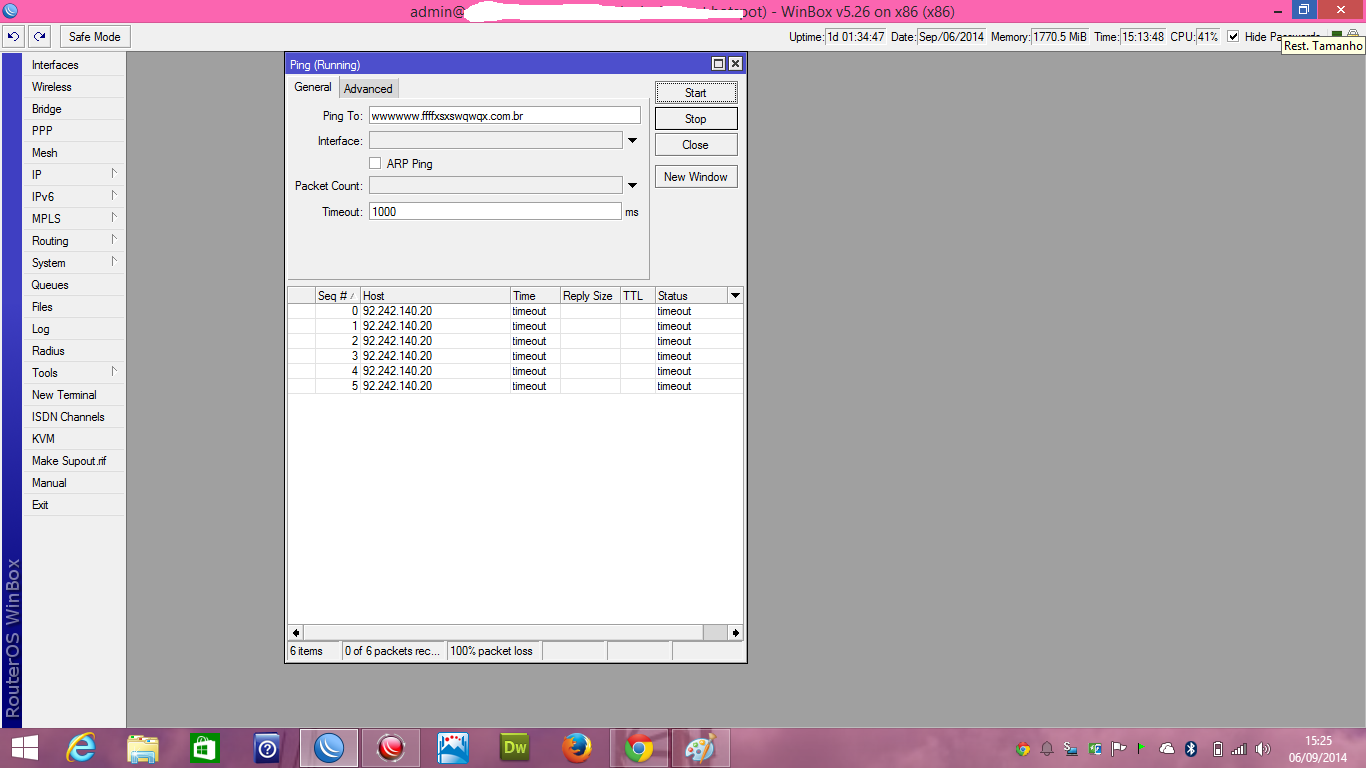Open Google Chrome from the taskbar
Screen dimensions: 1366x768
[639, 748]
